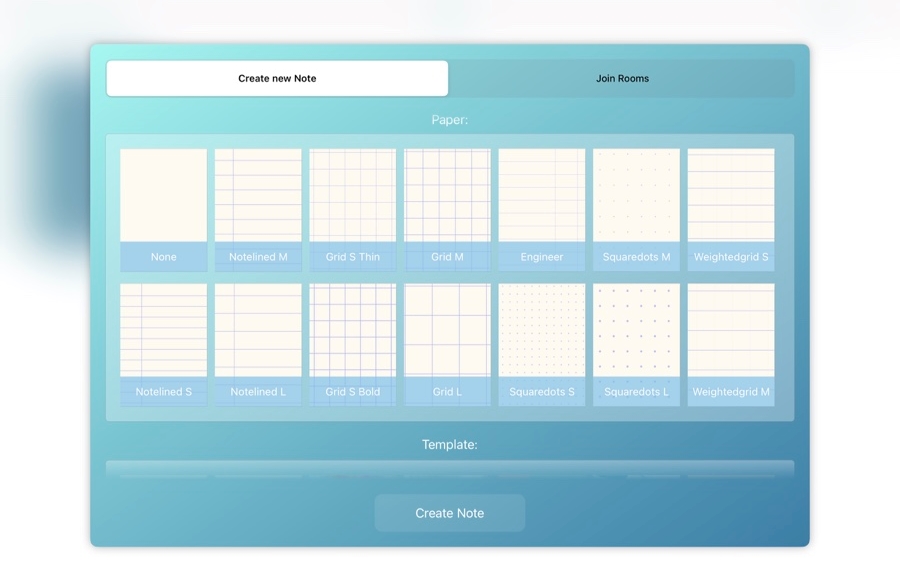The image size is (900, 562).
Task: Pick the Weightedgrid S paper
Action: [731, 210]
